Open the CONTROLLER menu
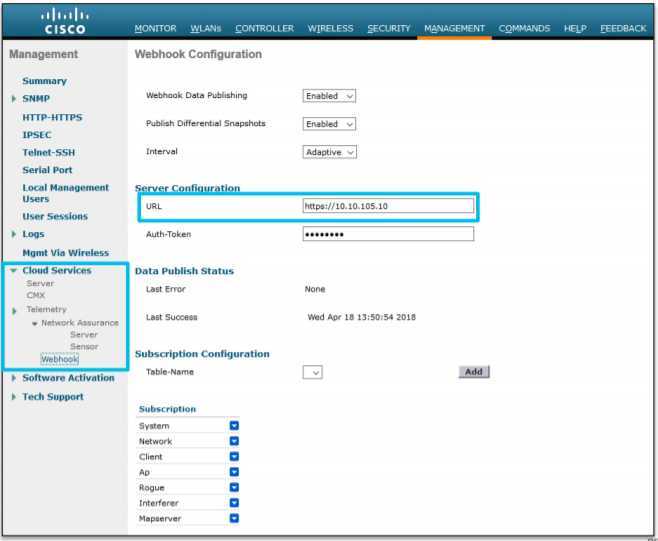The image size is (658, 541). tap(264, 29)
